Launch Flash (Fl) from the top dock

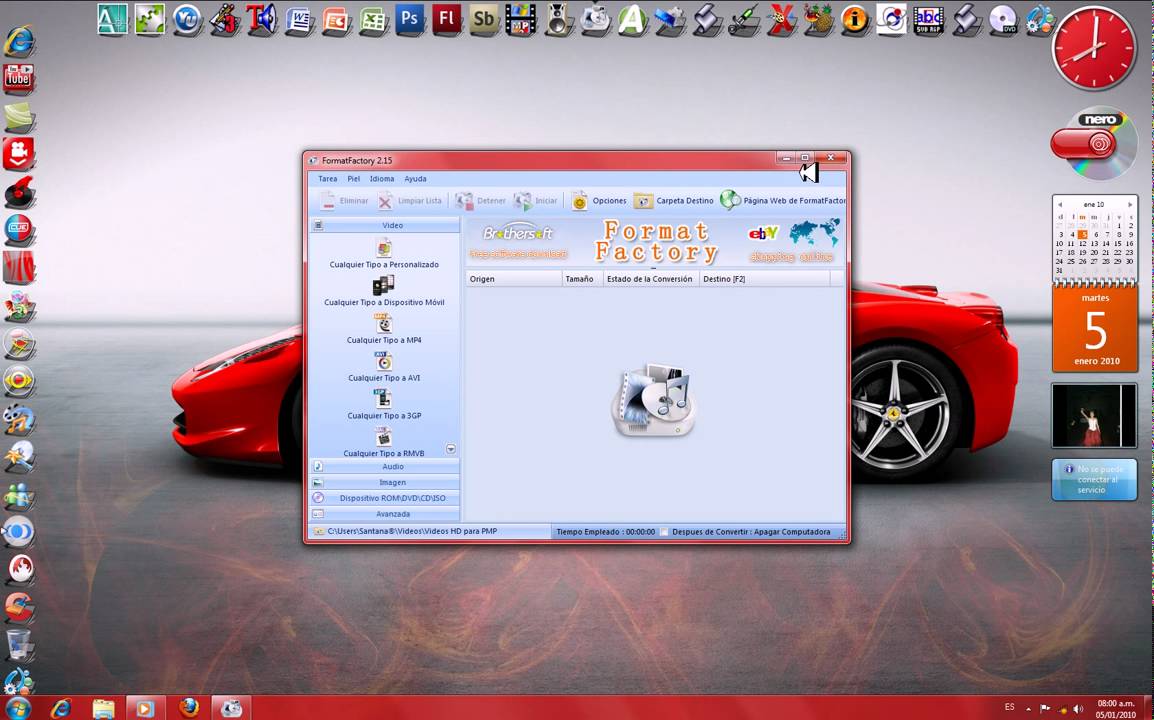tap(447, 20)
